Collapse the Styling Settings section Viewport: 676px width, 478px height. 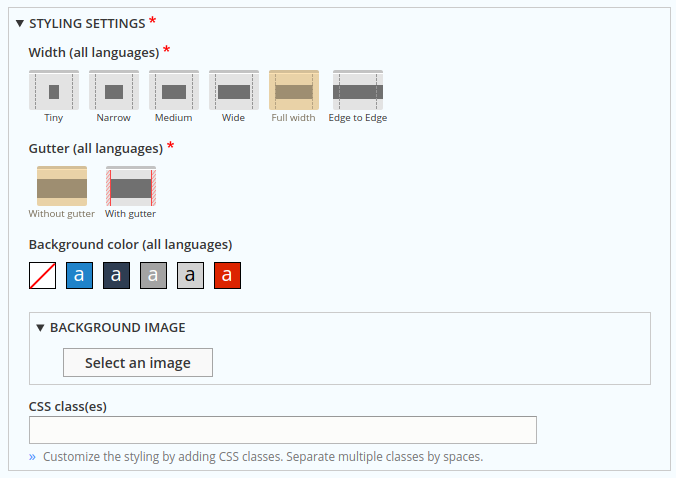pyautogui.click(x=20, y=22)
